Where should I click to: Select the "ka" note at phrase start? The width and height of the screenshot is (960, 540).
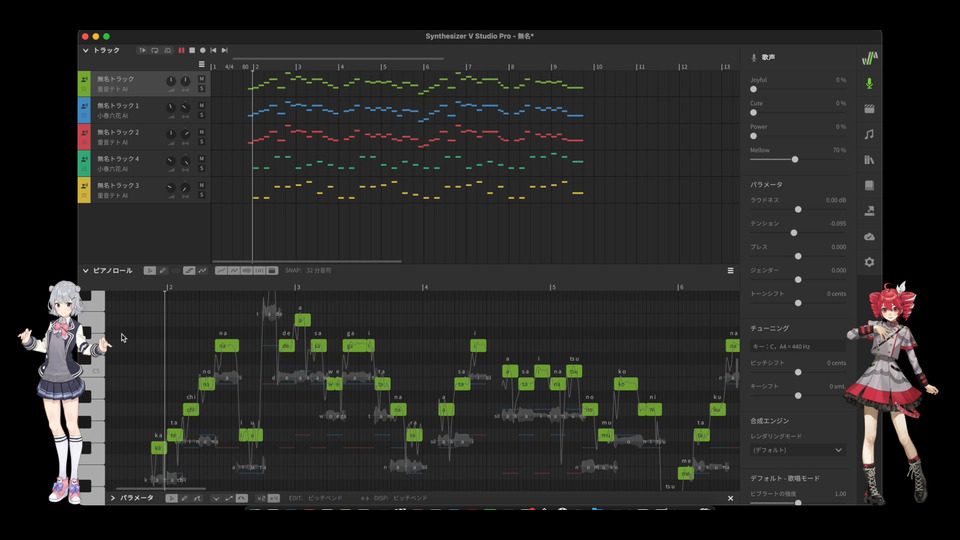click(x=159, y=448)
